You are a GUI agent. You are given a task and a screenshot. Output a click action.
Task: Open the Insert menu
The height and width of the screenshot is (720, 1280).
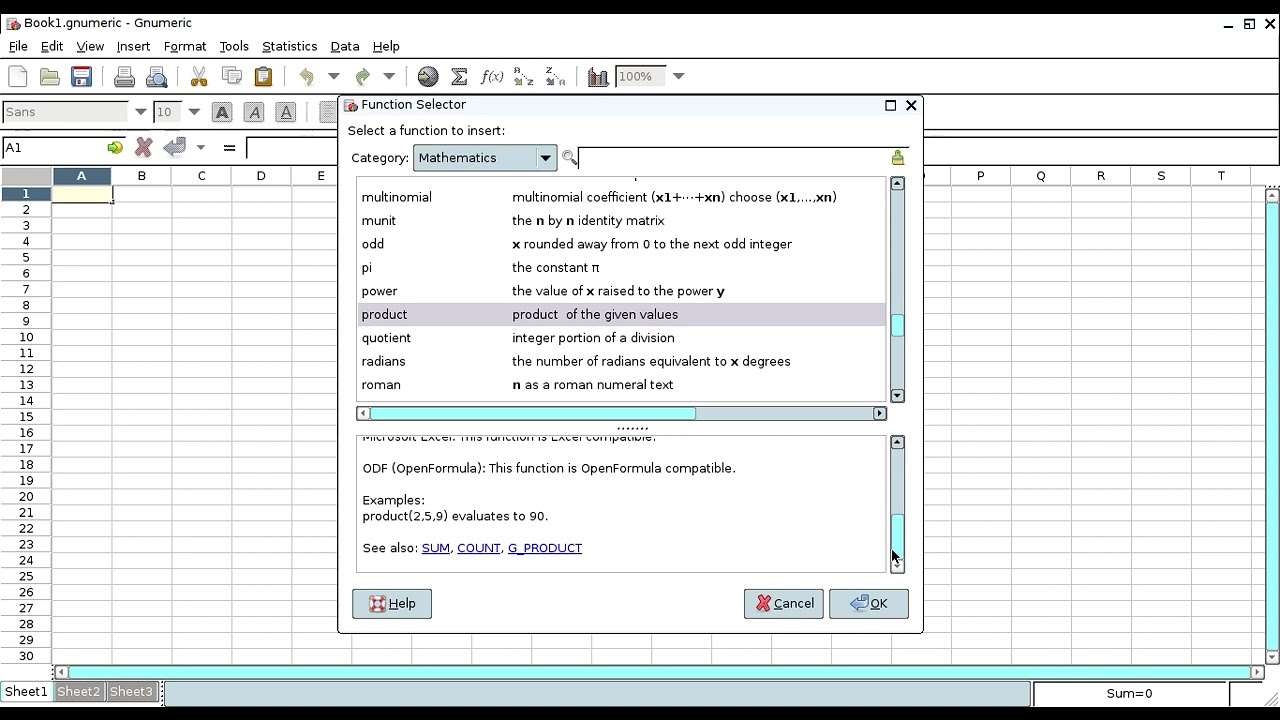click(x=133, y=46)
